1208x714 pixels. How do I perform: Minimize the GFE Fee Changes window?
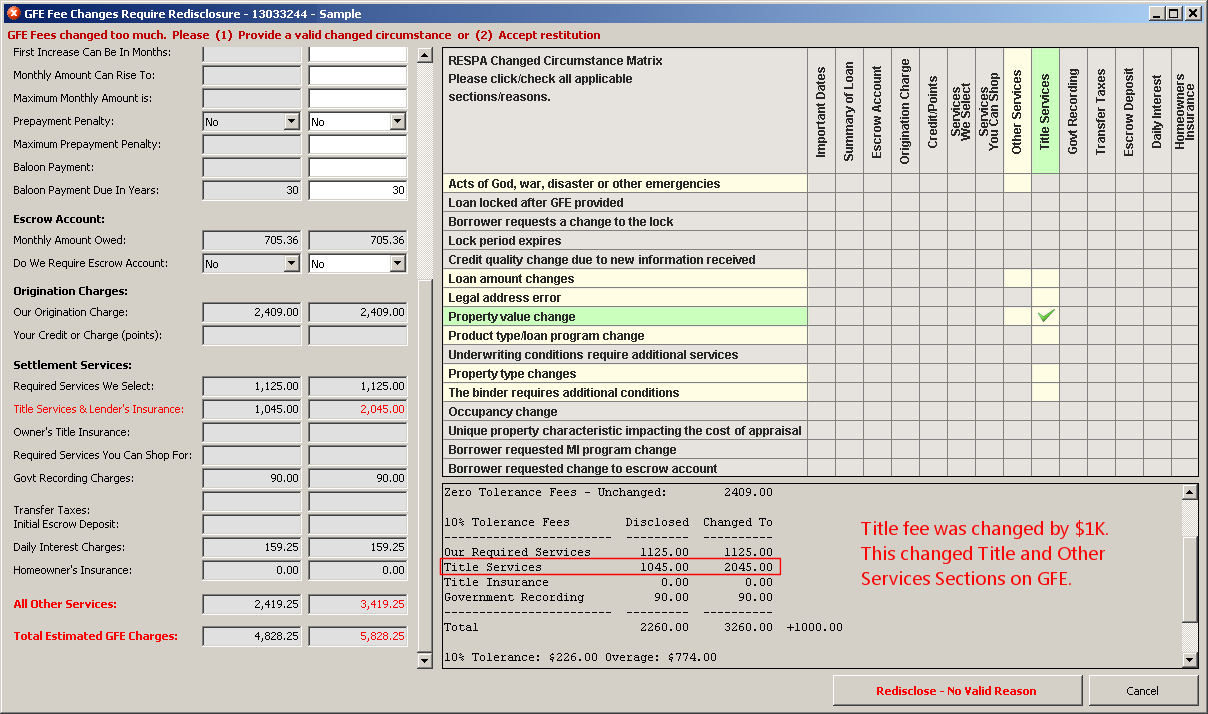[x=1157, y=14]
